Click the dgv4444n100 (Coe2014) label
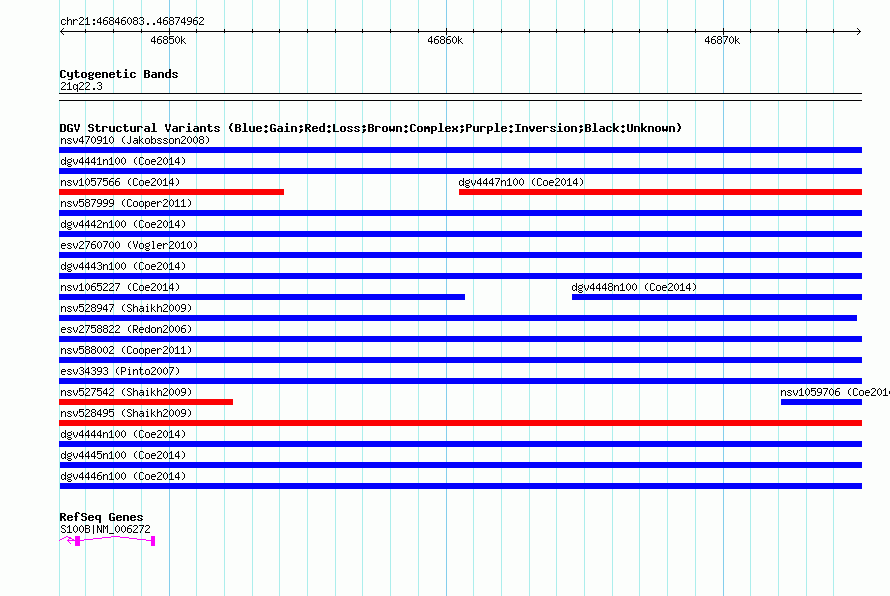Image resolution: width=890 pixels, height=596 pixels. pos(123,434)
